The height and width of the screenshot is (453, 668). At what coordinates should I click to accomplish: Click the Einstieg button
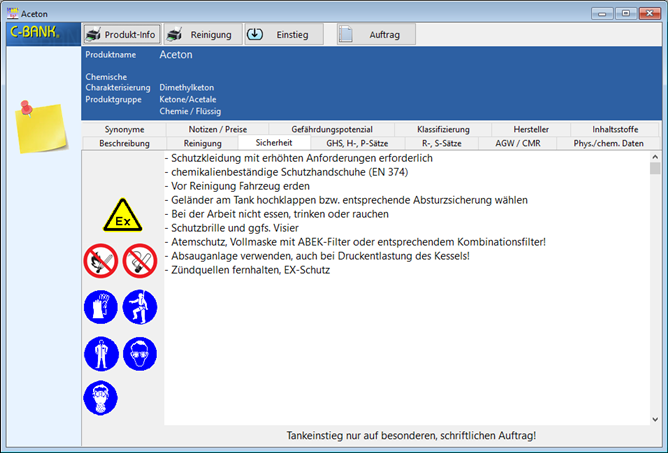click(284, 34)
